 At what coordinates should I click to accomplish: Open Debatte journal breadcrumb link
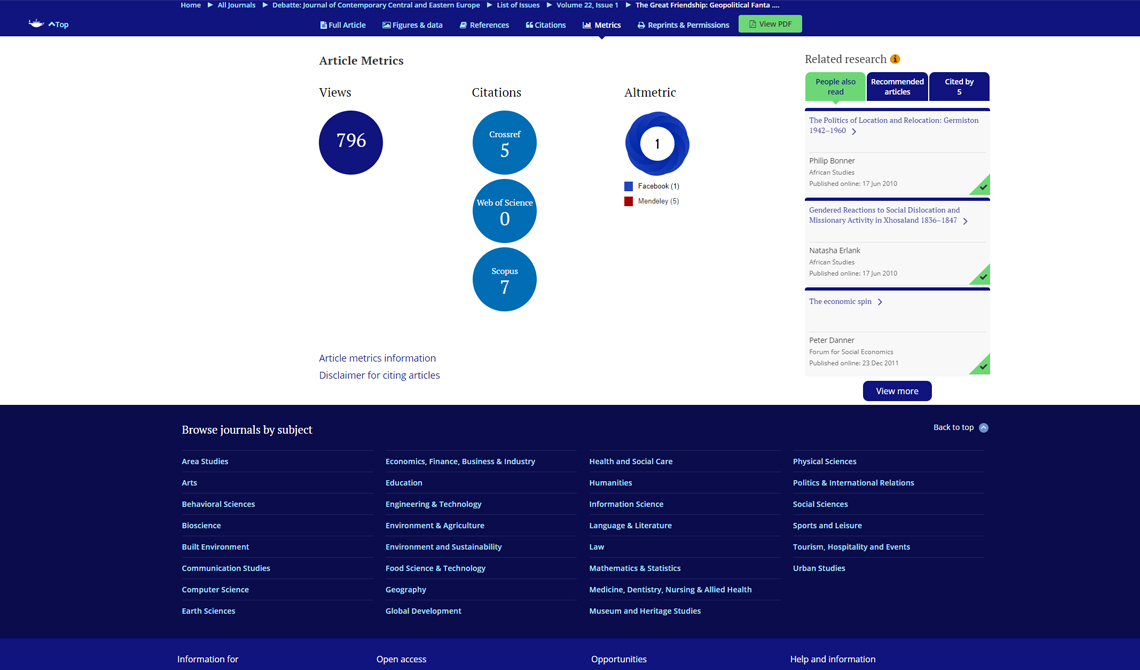(376, 5)
